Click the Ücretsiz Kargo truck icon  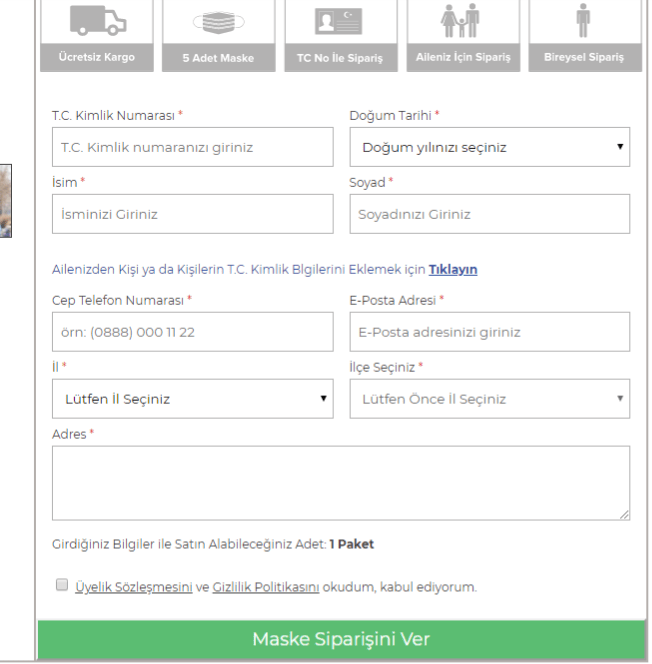[x=96, y=21]
